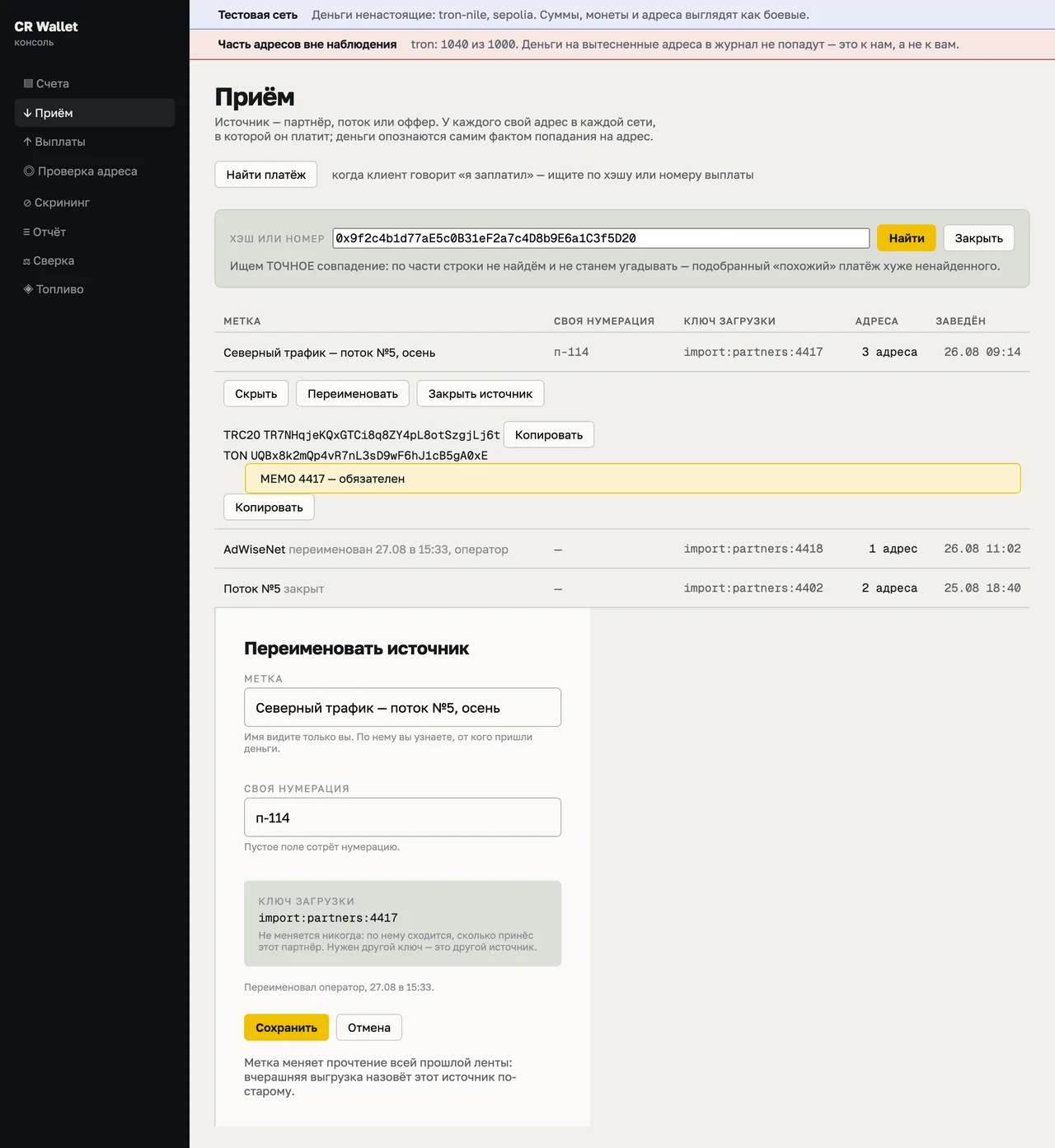This screenshot has width=1055, height=1148.
Task: Open Проверка адреса page
Action: pos(94,171)
